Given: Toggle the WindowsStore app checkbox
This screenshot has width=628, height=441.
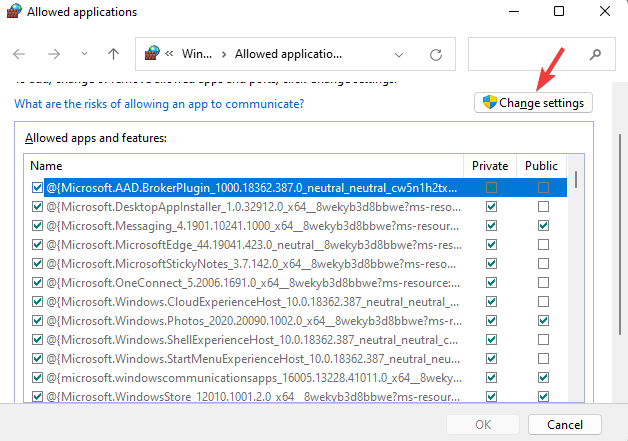Looking at the screenshot, I should click(37, 397).
